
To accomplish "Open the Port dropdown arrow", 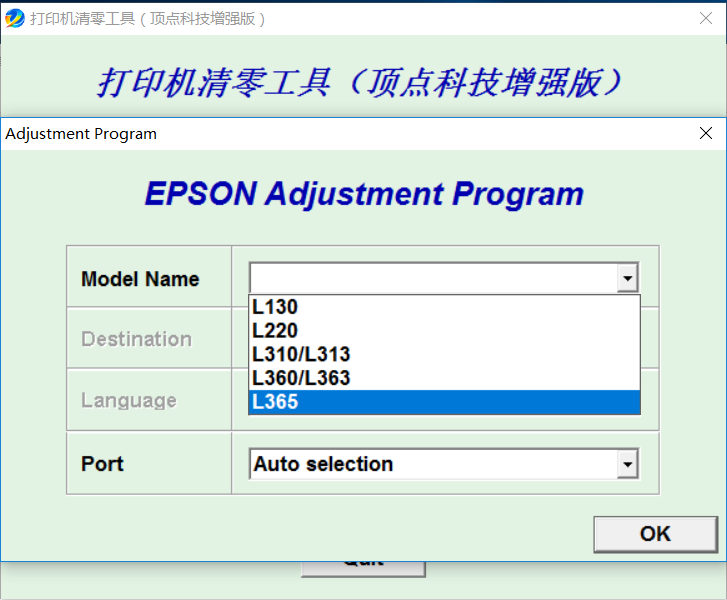I will [x=628, y=464].
